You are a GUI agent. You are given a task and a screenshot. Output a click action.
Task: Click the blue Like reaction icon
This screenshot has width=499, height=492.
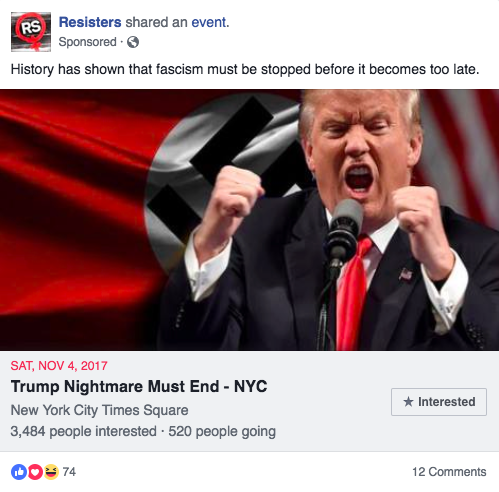coord(19,472)
